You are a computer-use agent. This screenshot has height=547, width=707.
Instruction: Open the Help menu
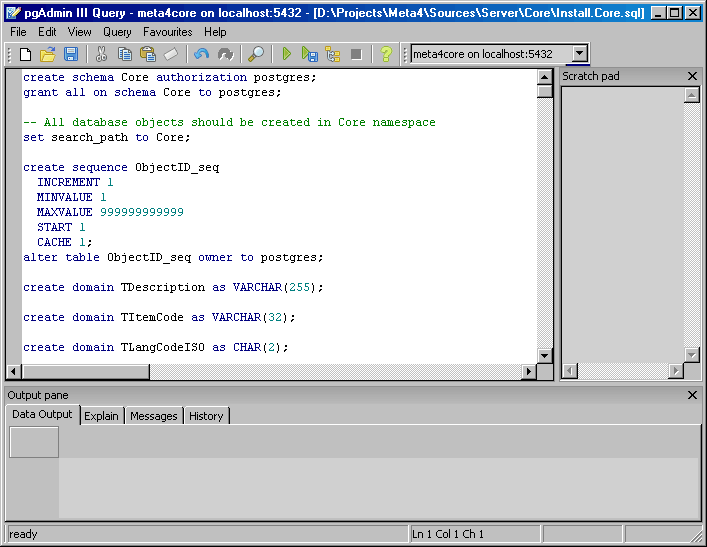[x=215, y=32]
